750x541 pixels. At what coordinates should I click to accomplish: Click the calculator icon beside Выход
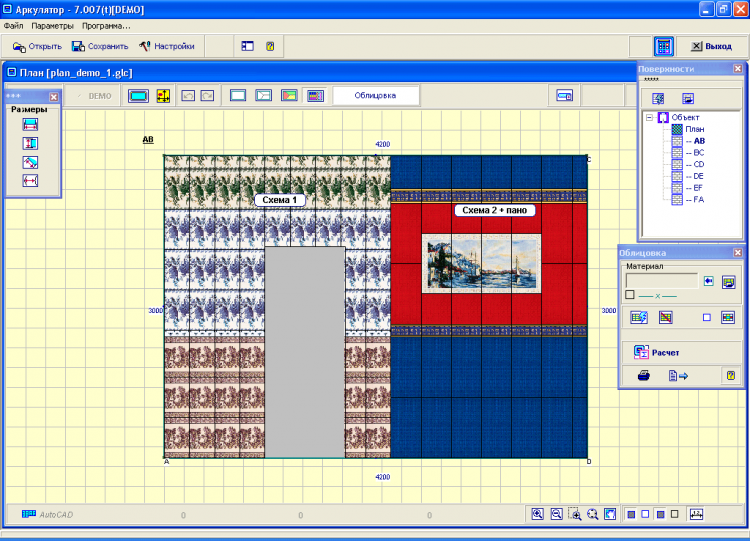[x=663, y=46]
